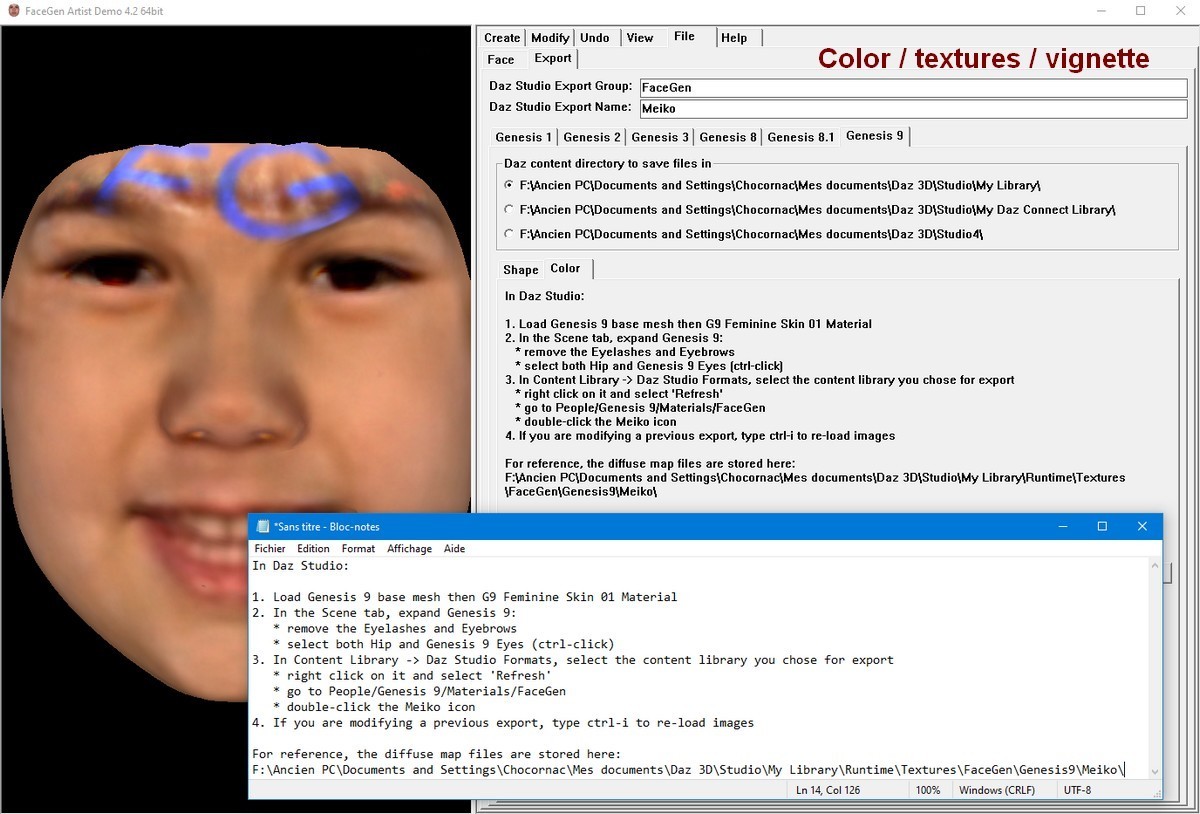Click 'Windows (CRLF)' in status bar

[x=997, y=790]
